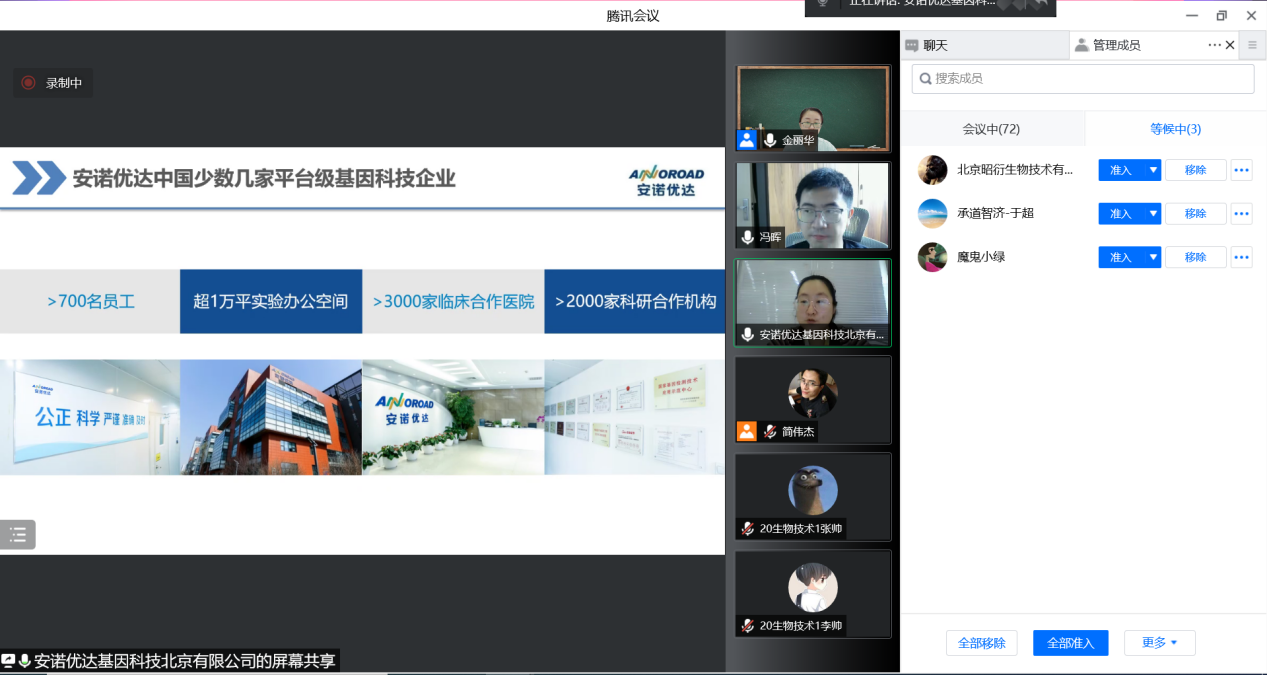The width and height of the screenshot is (1267, 675).
Task: Click the three-dot menu in 管理成员 tab header
Action: tap(1214, 45)
